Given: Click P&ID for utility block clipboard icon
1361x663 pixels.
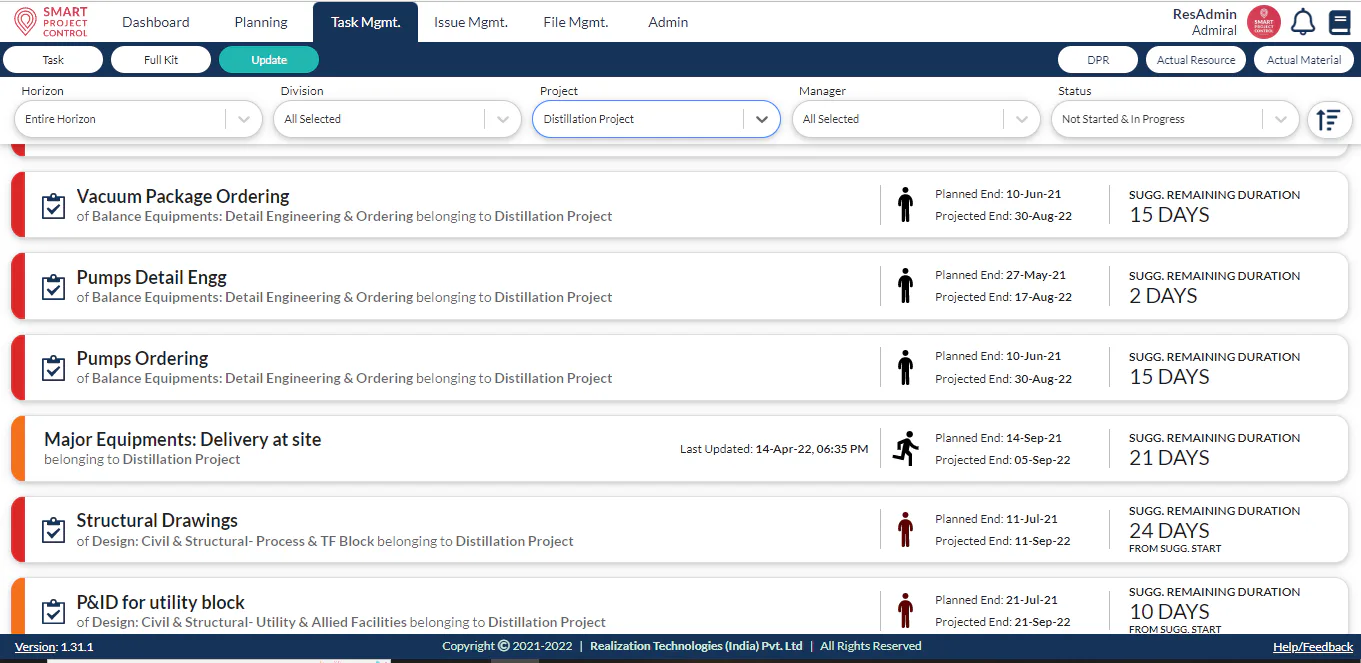Looking at the screenshot, I should (x=53, y=611).
